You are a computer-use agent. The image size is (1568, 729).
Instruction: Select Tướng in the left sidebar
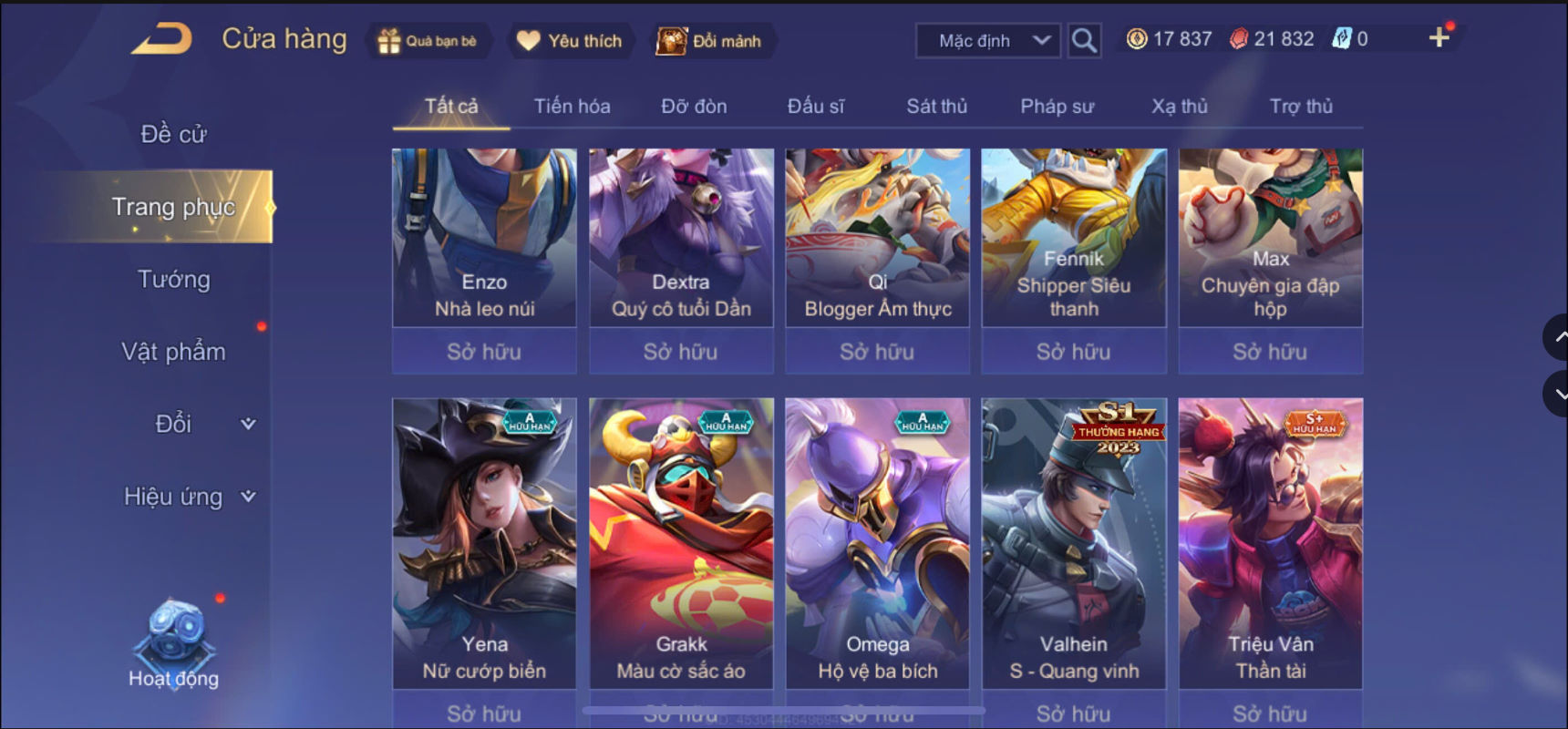173,279
